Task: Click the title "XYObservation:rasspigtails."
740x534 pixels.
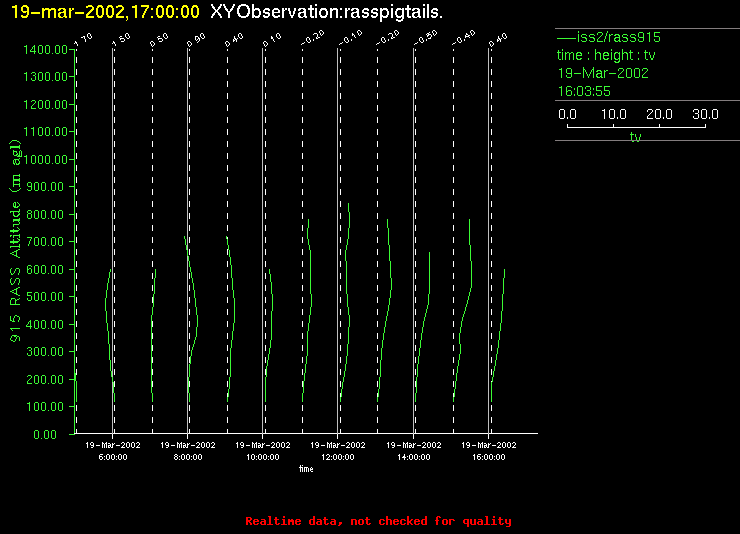Action: click(x=327, y=12)
